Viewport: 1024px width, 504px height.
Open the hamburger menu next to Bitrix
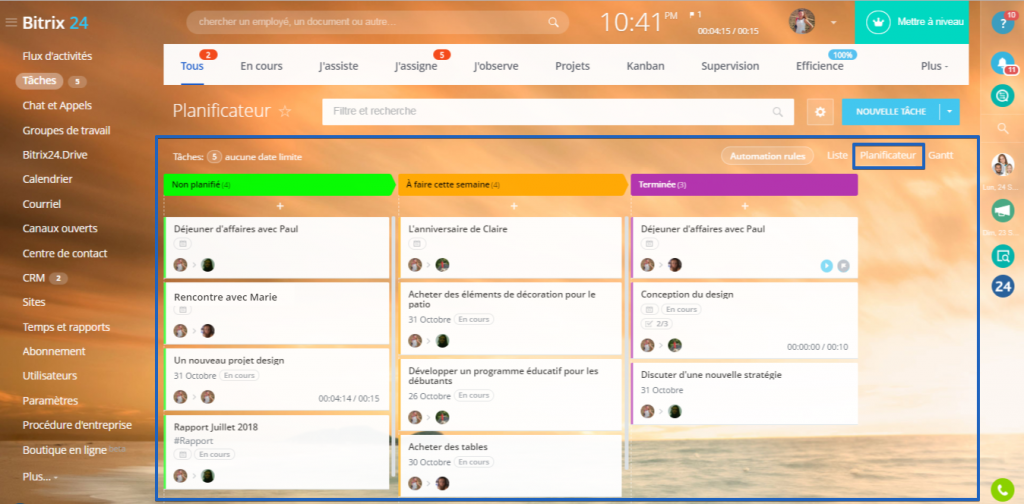(x=10, y=23)
